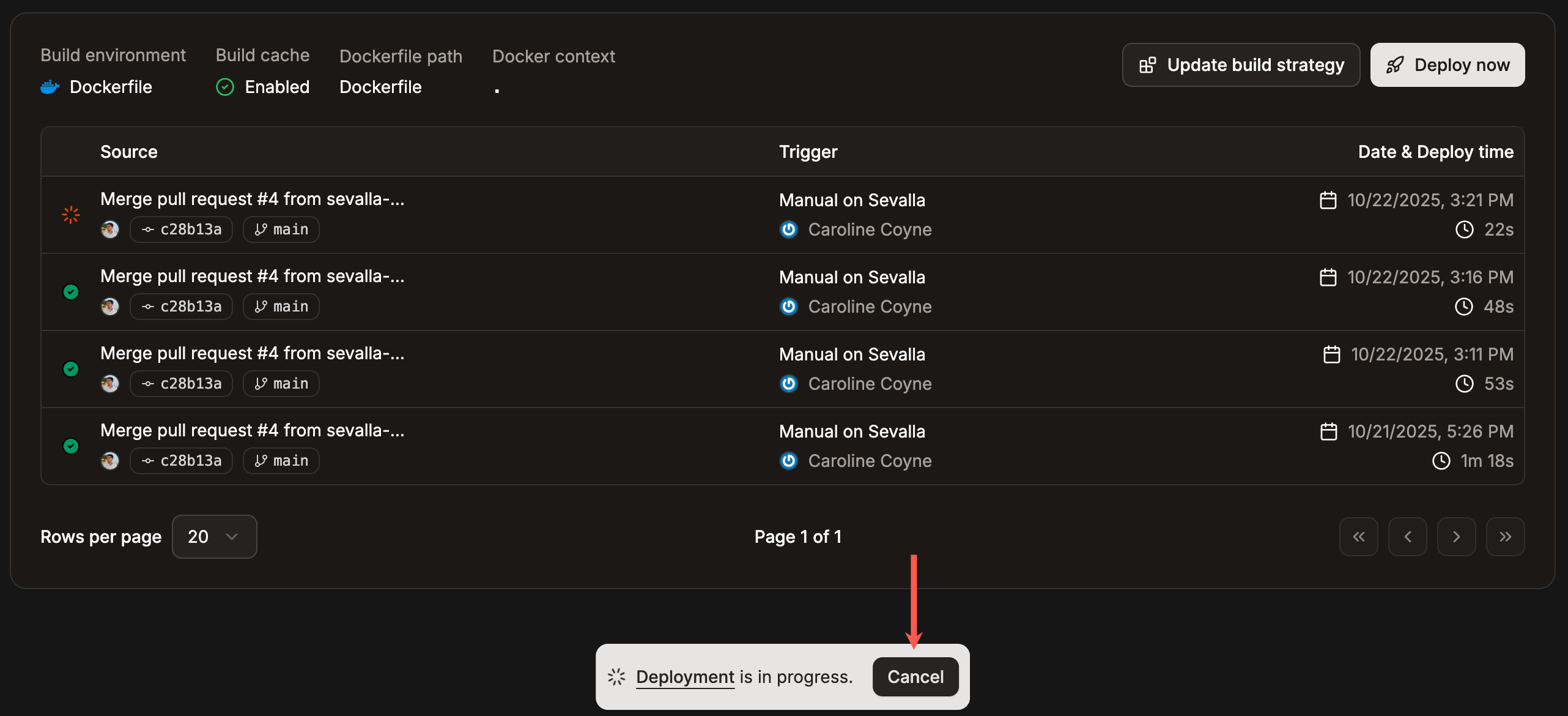Image resolution: width=1568 pixels, height=716 pixels.
Task: Click the Docker whale icon
Action: [50, 87]
